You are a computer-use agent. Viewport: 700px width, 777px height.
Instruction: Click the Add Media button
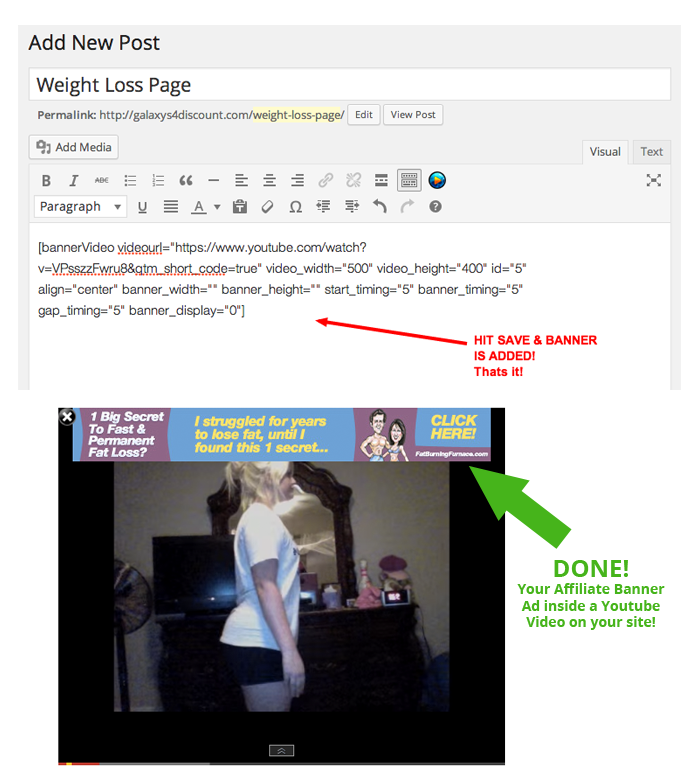[x=74, y=147]
